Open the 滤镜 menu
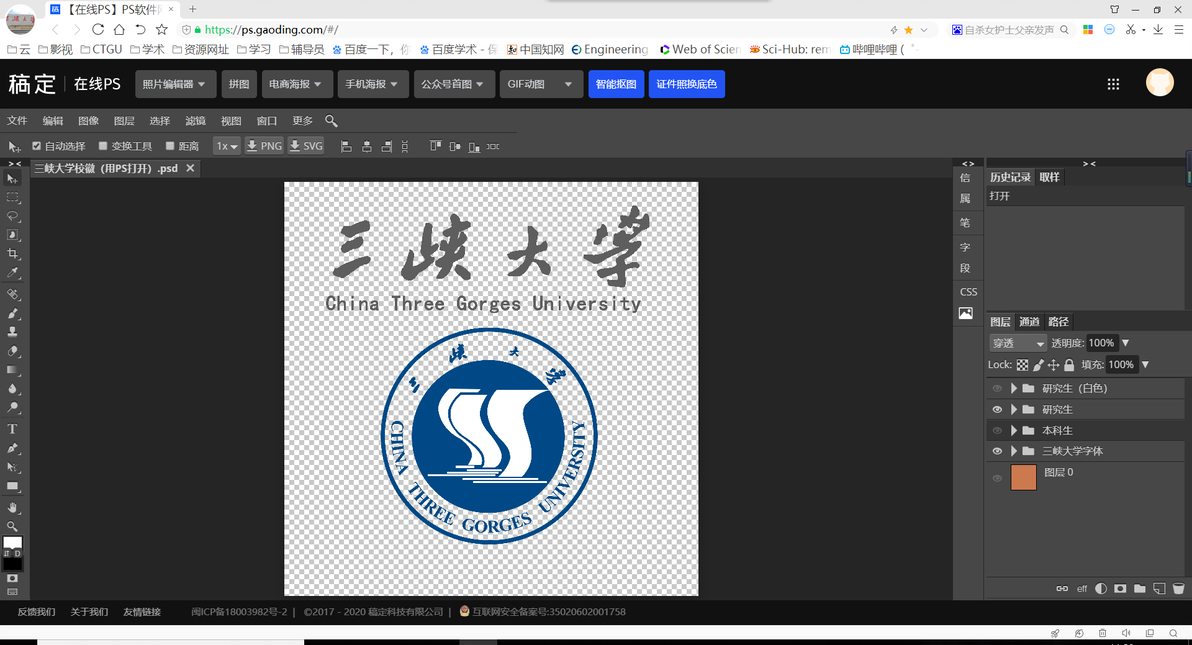The height and width of the screenshot is (645, 1192). 195,121
